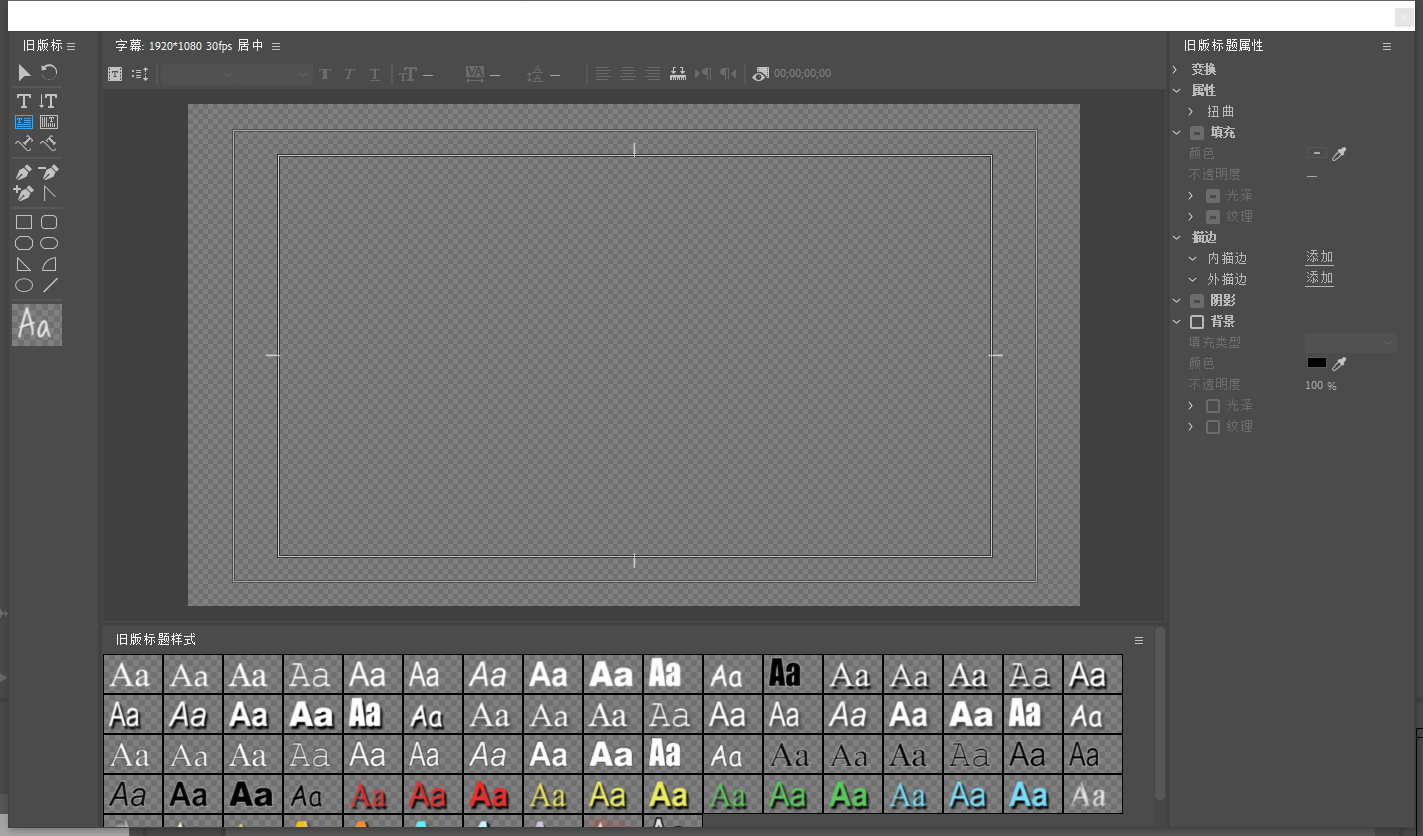This screenshot has width=1423, height=836.
Task: Select the Rectangle shape tool
Action: coord(24,222)
